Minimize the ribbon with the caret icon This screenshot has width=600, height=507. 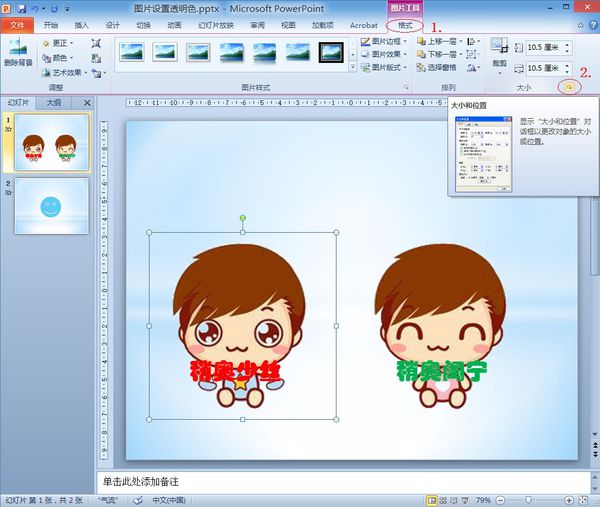click(x=580, y=25)
